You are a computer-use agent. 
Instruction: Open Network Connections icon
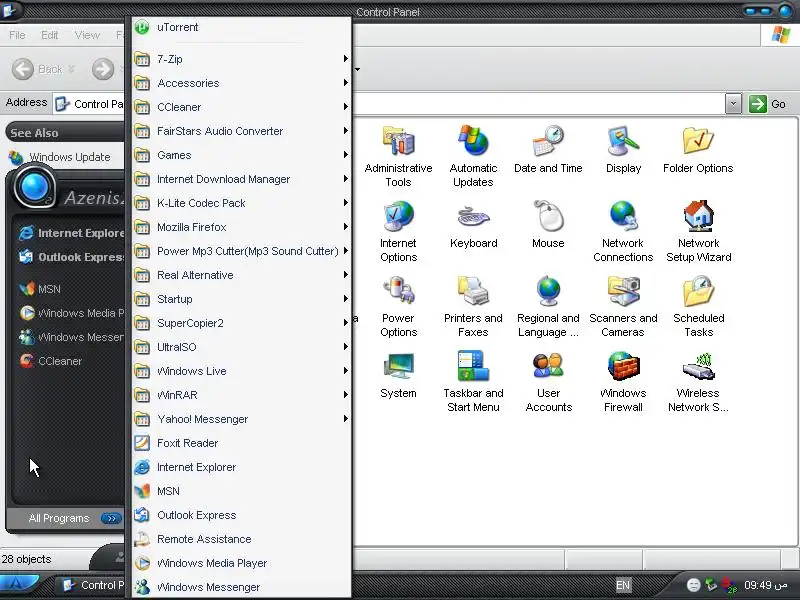(x=623, y=231)
